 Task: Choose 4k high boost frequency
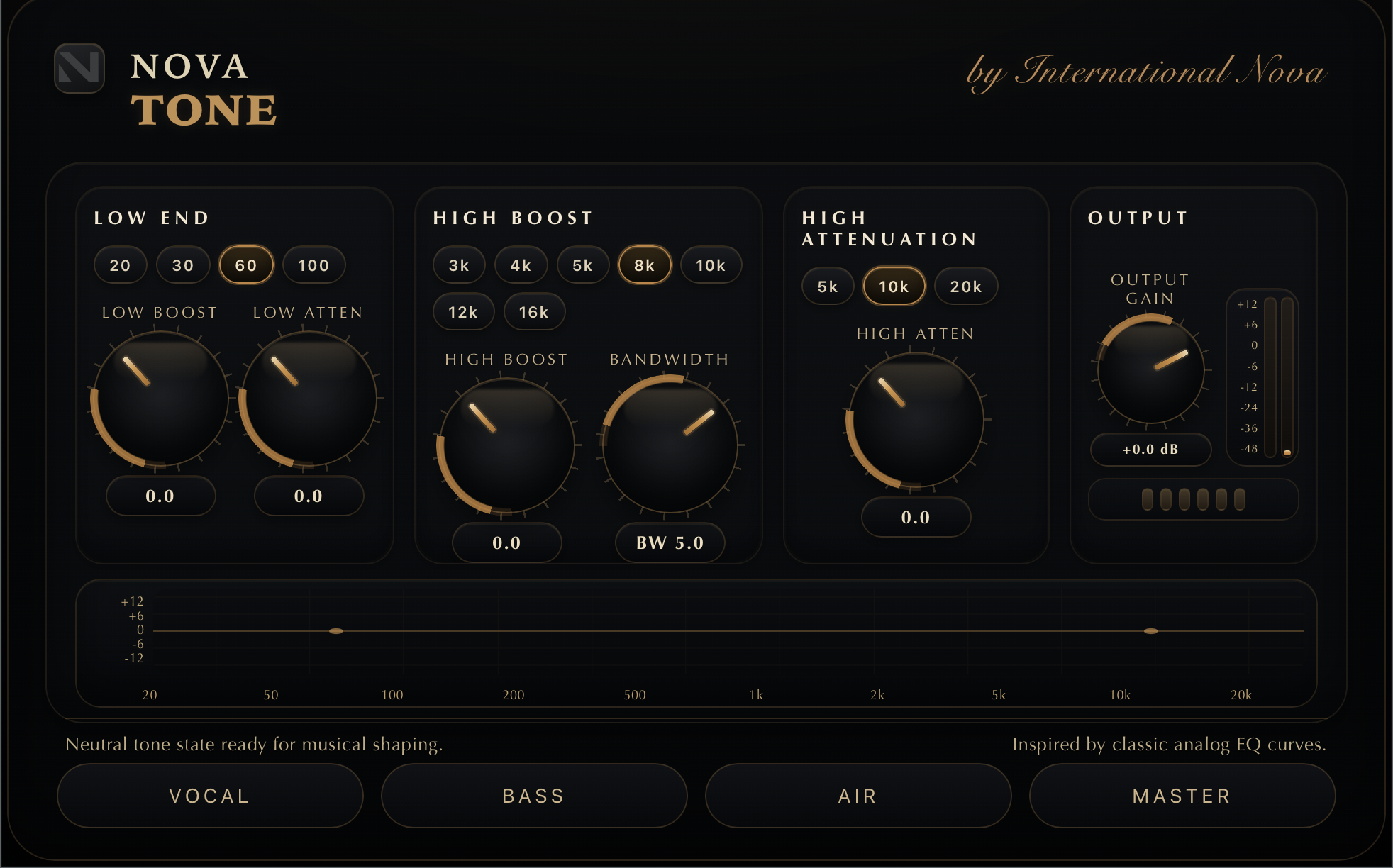pyautogui.click(x=521, y=265)
